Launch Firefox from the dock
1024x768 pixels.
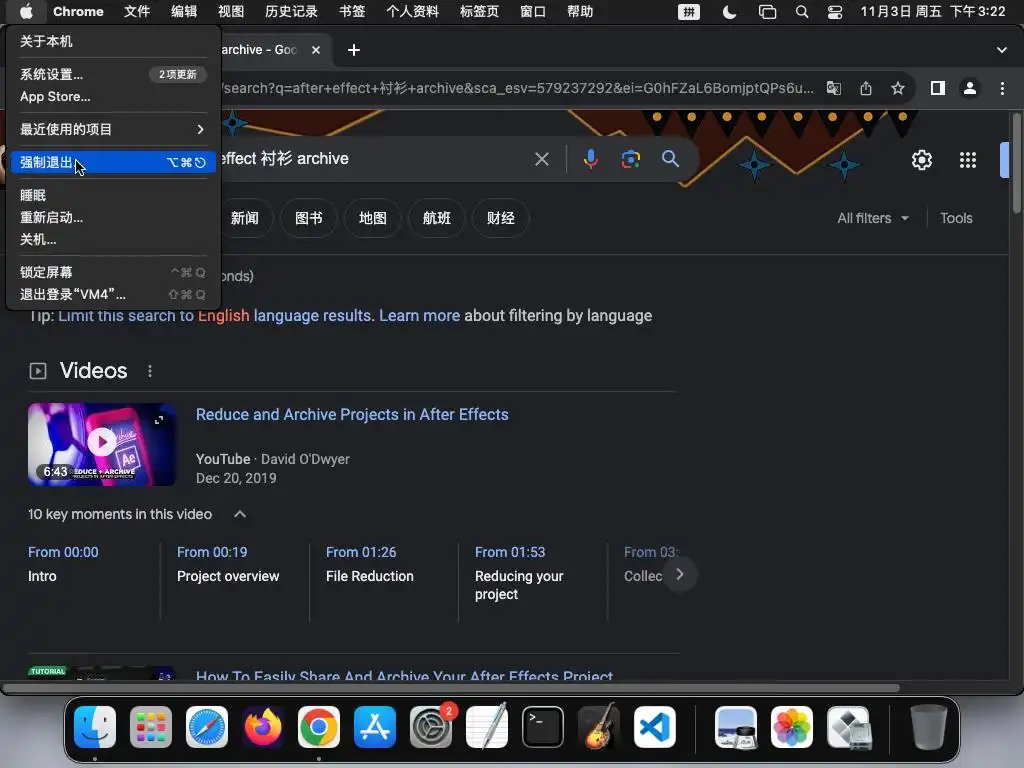(x=263, y=727)
